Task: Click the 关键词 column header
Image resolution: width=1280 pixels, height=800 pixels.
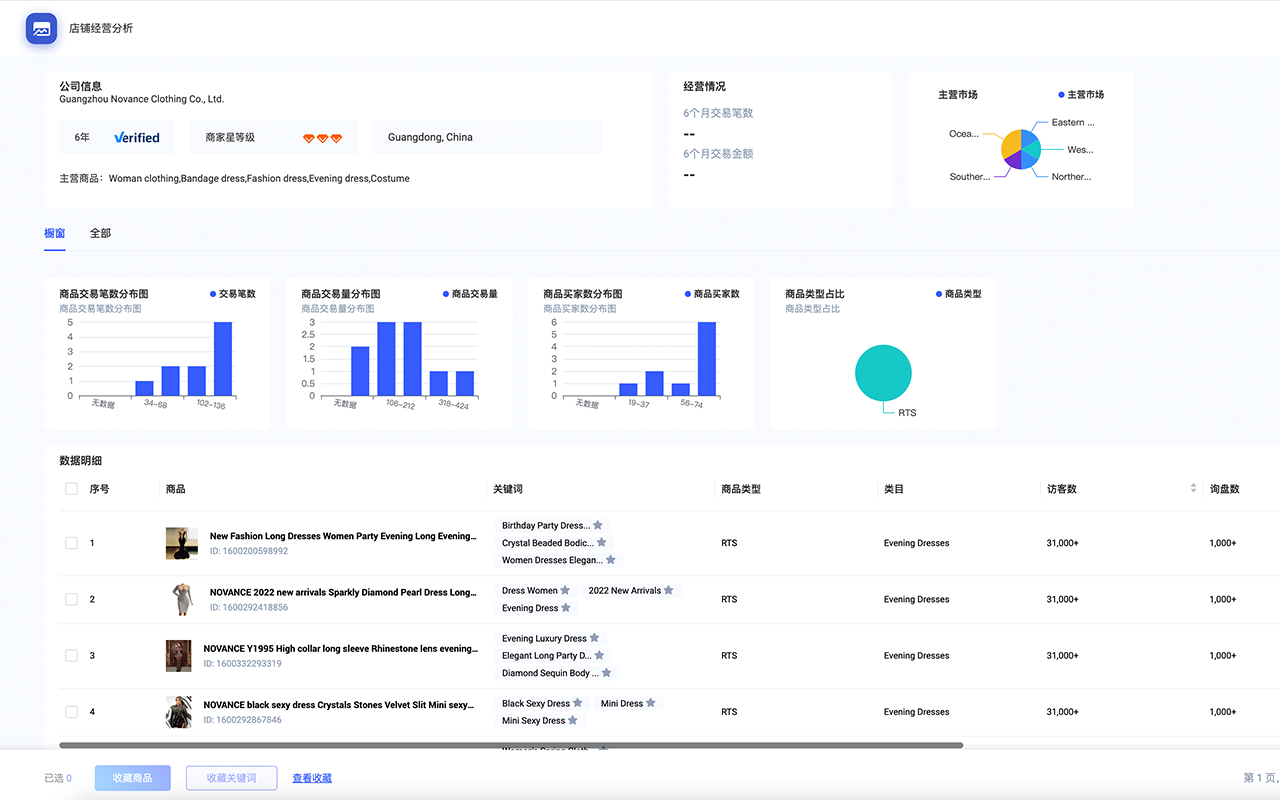Action: coord(508,489)
